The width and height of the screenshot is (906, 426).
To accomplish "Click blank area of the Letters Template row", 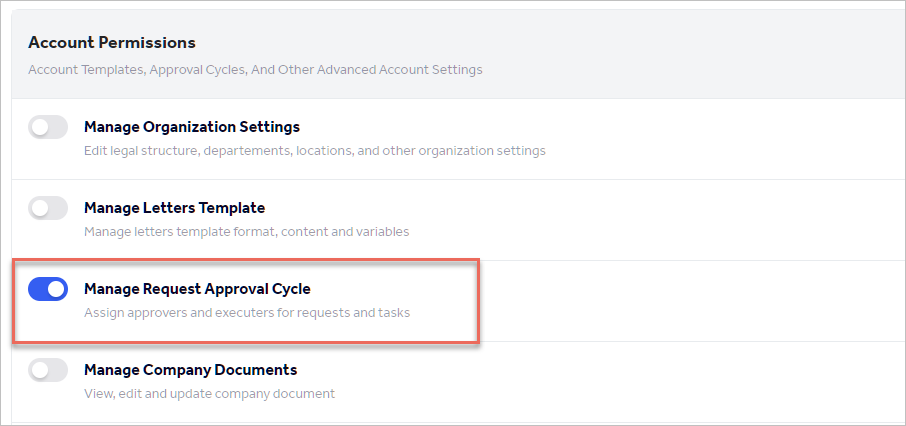I will [720, 220].
